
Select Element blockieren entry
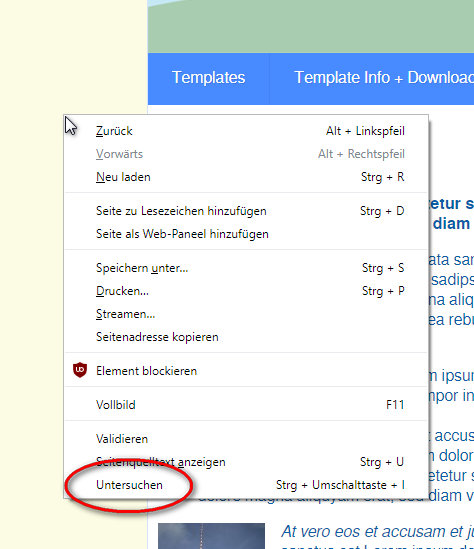tap(246, 371)
